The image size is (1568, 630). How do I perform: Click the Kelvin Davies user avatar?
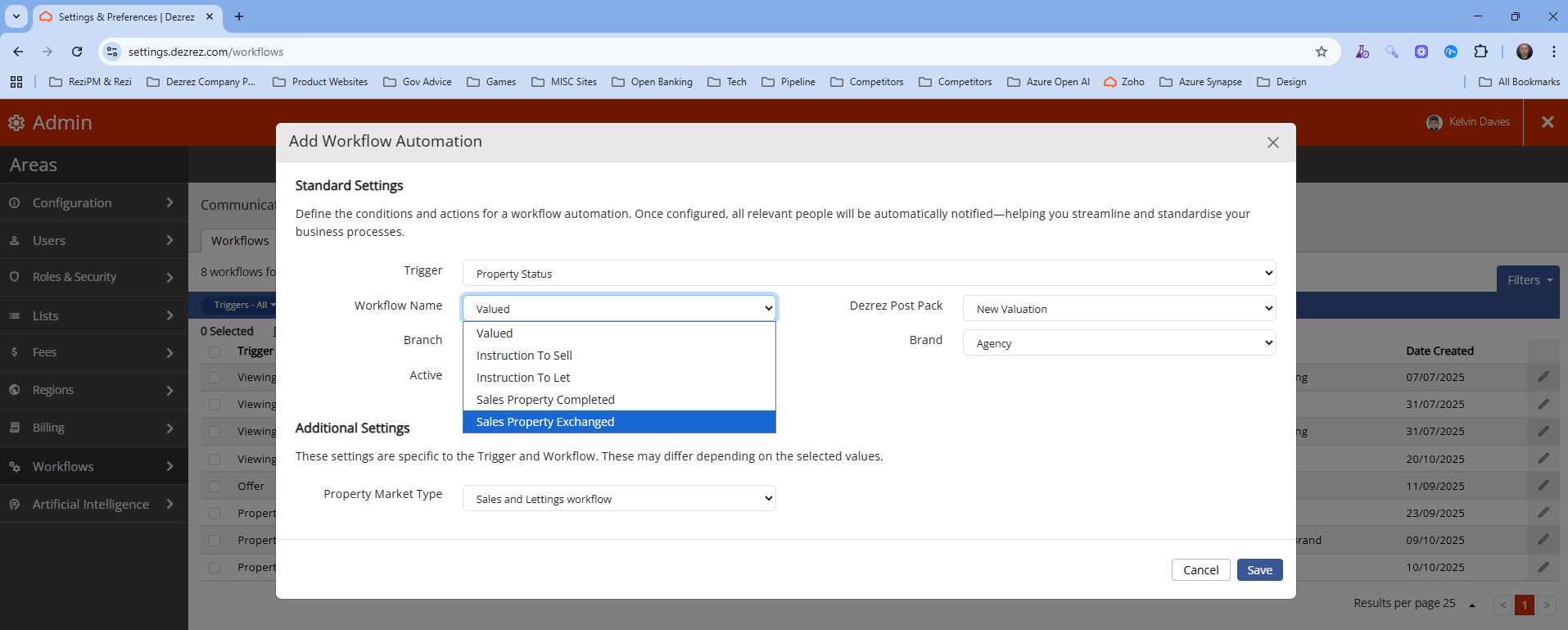click(x=1434, y=122)
